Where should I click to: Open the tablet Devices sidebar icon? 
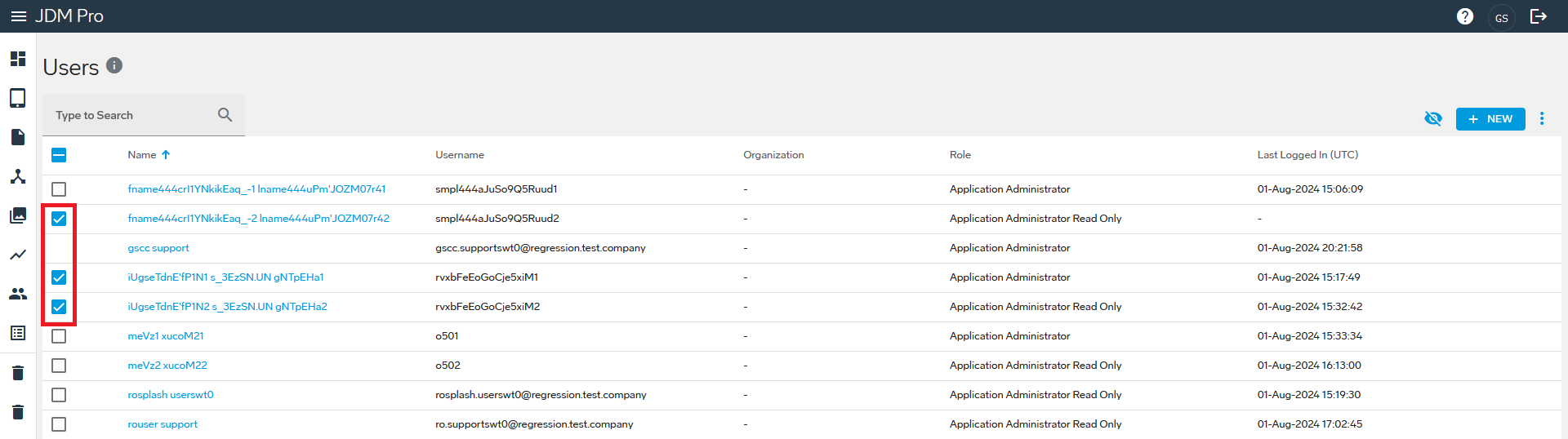click(18, 98)
